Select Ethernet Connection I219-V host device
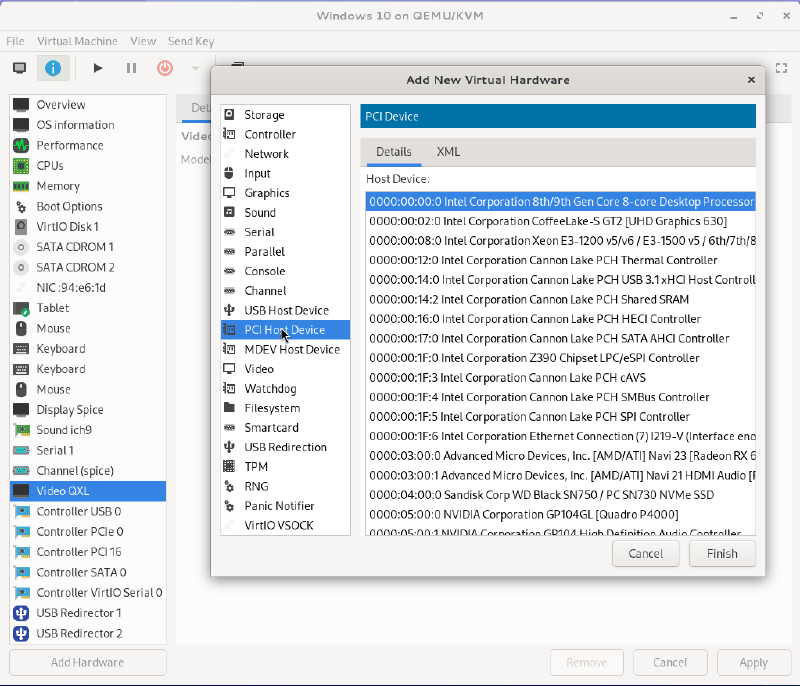800x686 pixels. pos(561,436)
